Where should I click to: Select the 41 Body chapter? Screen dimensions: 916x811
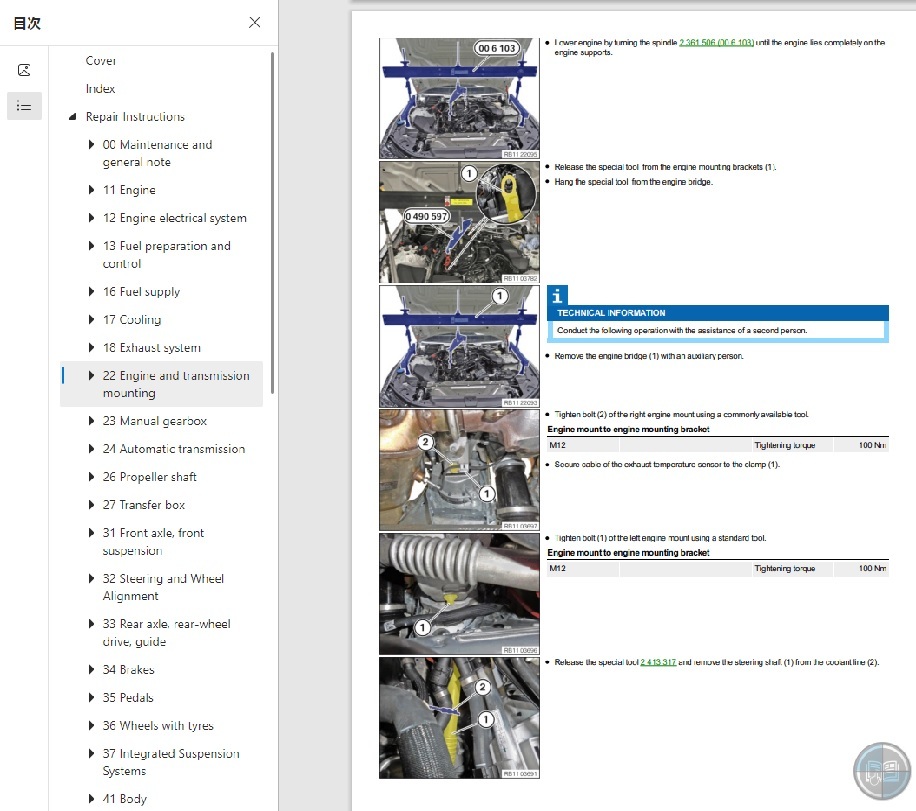(125, 799)
